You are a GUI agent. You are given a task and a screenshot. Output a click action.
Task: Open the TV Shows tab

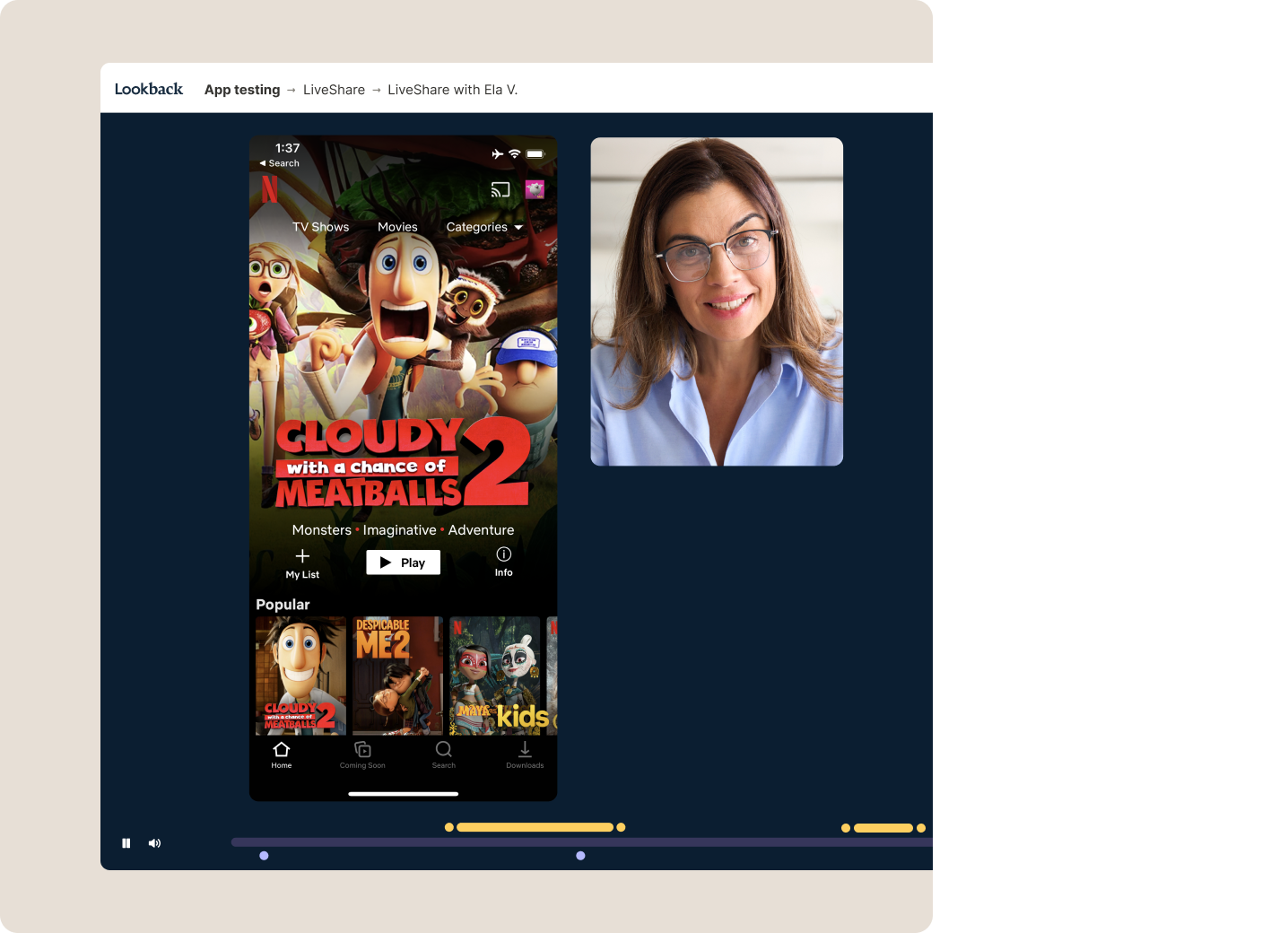pos(320,227)
